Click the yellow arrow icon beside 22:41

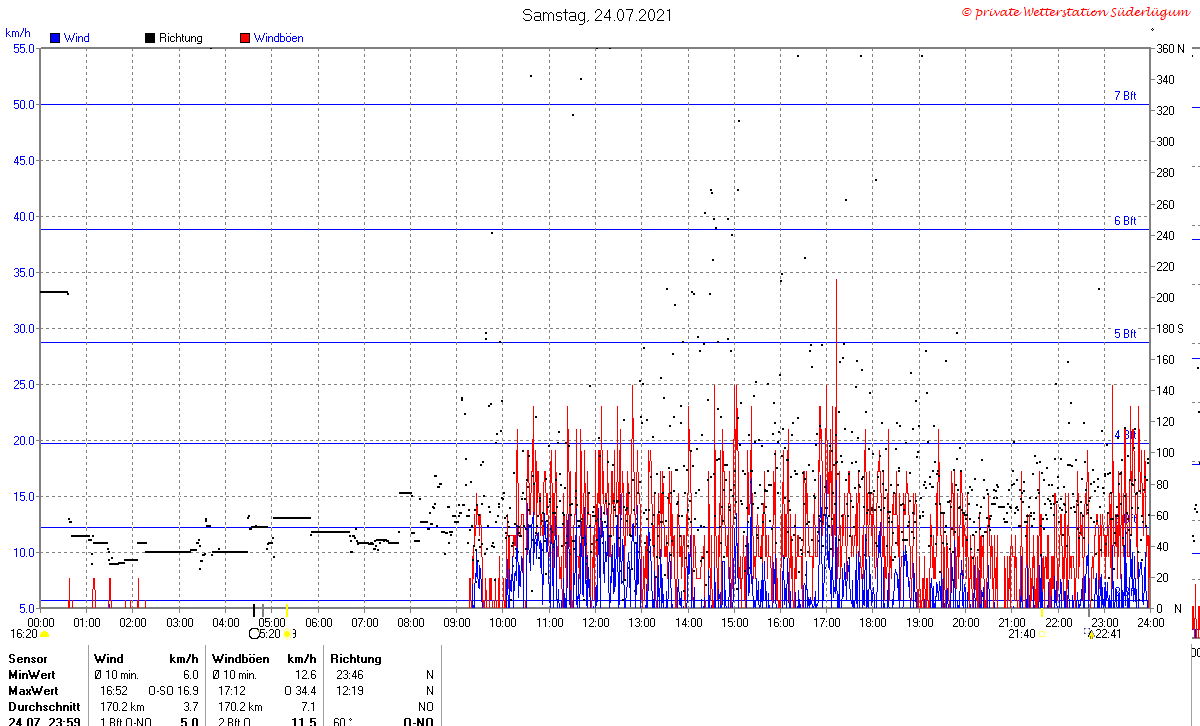tap(1091, 634)
